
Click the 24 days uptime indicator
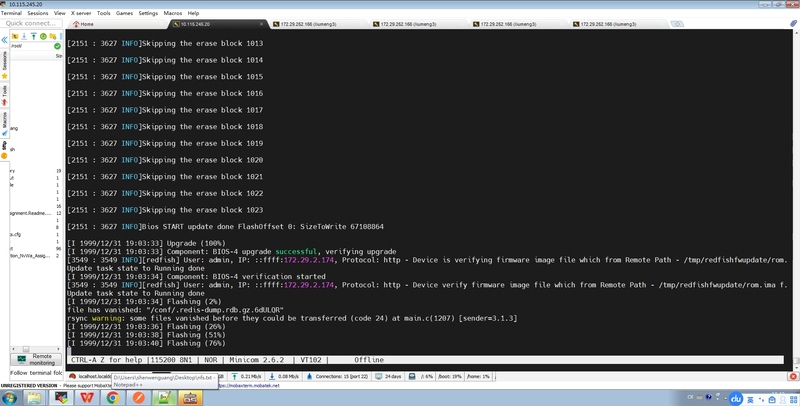388,376
